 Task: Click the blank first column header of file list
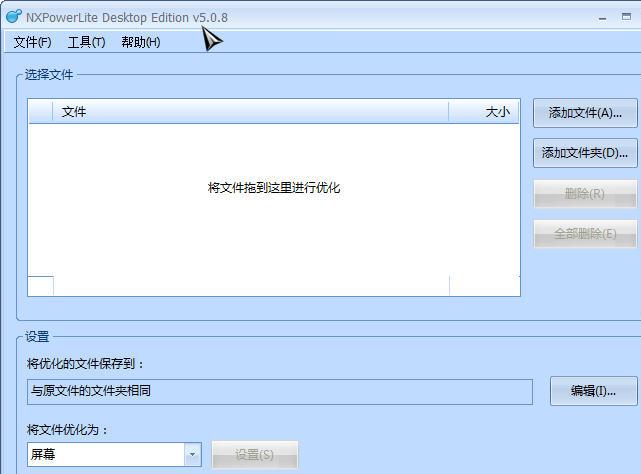pyautogui.click(x=41, y=112)
